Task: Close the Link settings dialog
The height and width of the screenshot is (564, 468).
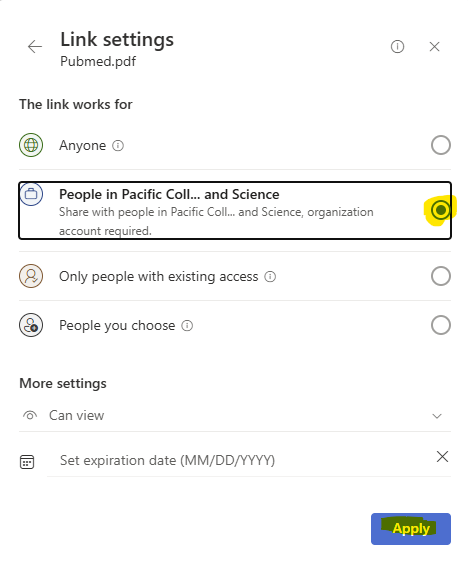Action: 435,46
